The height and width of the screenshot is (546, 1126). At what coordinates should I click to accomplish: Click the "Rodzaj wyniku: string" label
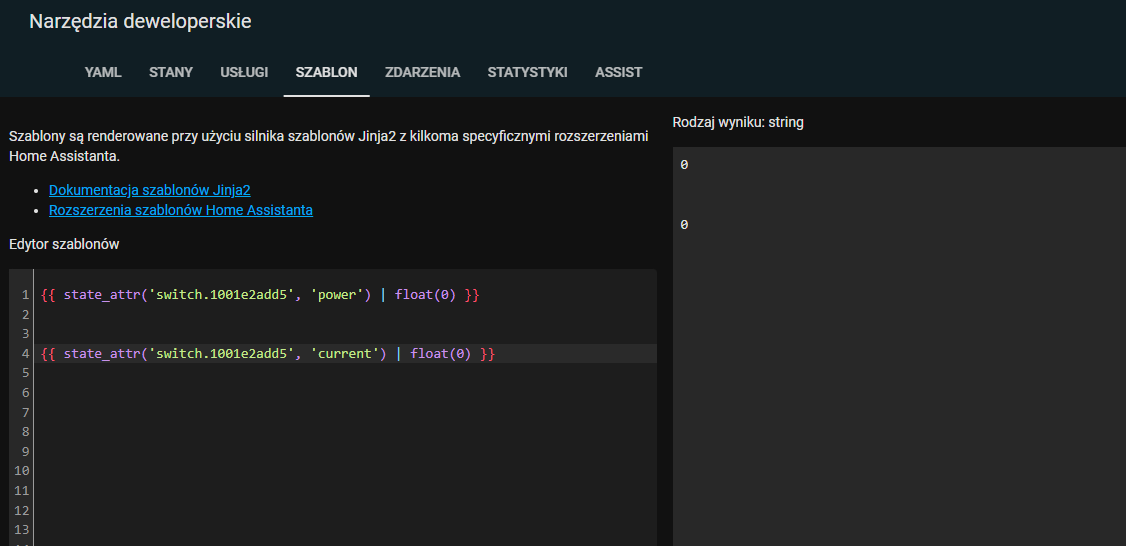[x=737, y=122]
